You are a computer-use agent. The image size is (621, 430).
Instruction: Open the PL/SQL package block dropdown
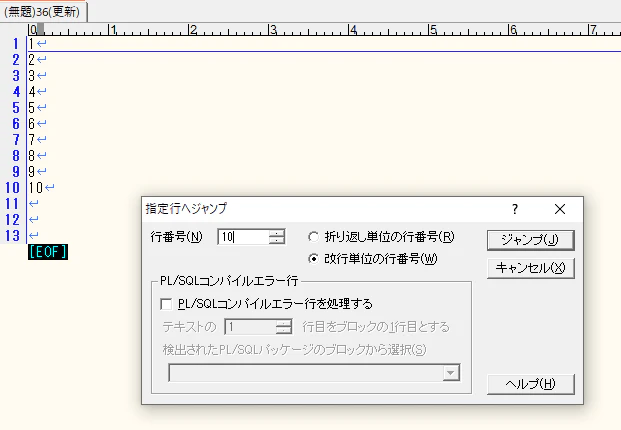(x=451, y=373)
